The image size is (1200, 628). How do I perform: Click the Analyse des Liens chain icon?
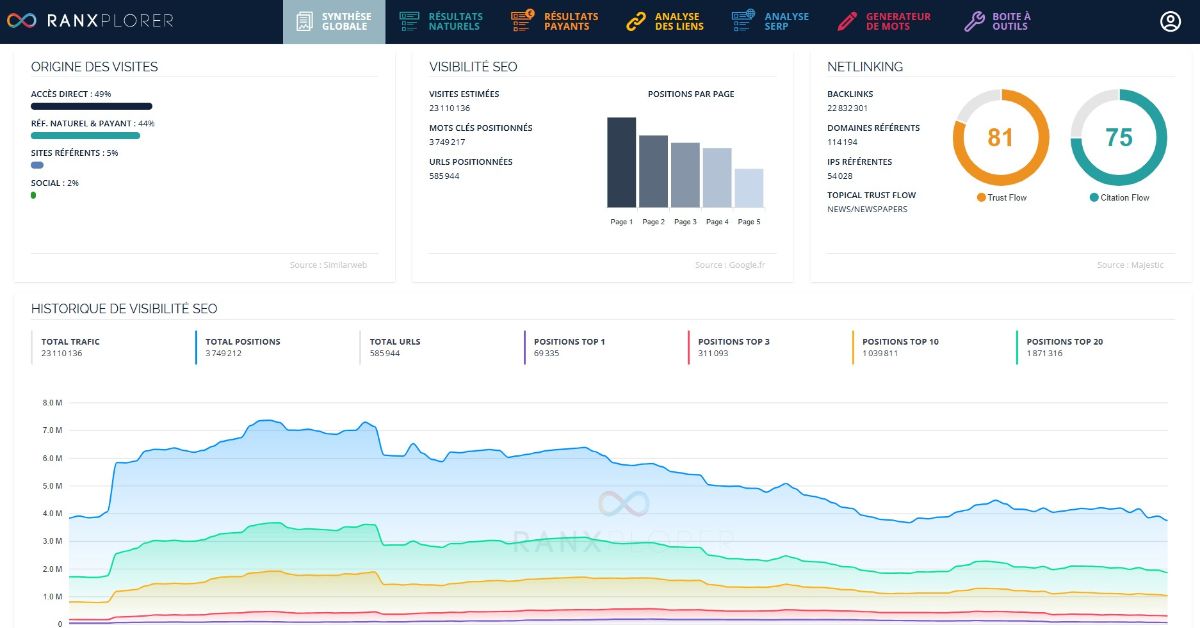tap(636, 21)
